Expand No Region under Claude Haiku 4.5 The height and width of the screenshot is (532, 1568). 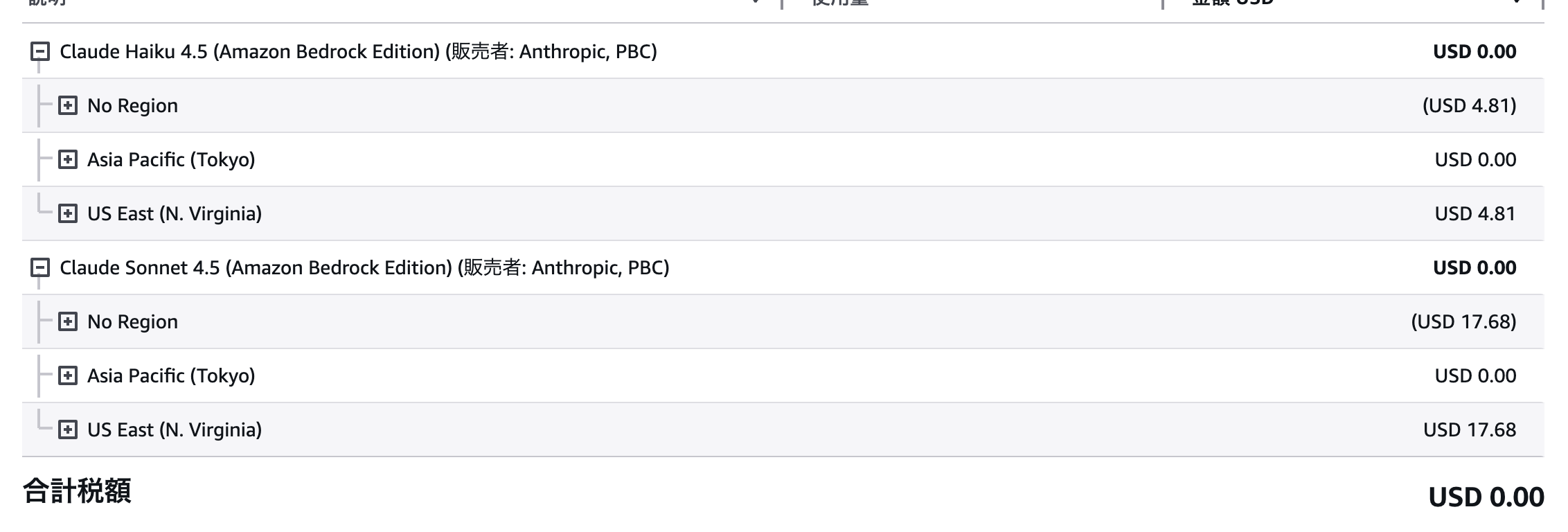coord(68,106)
